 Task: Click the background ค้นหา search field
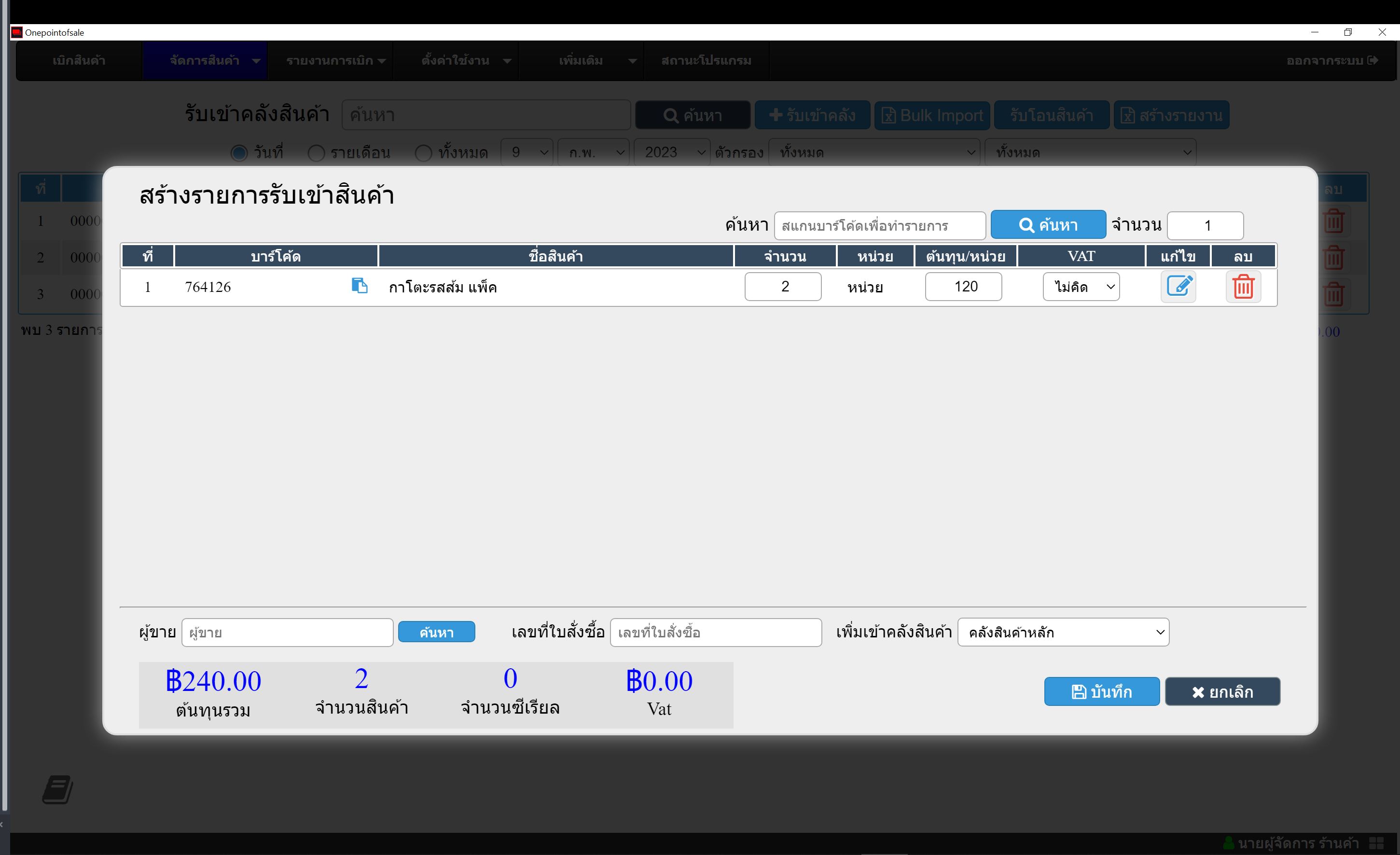click(486, 115)
